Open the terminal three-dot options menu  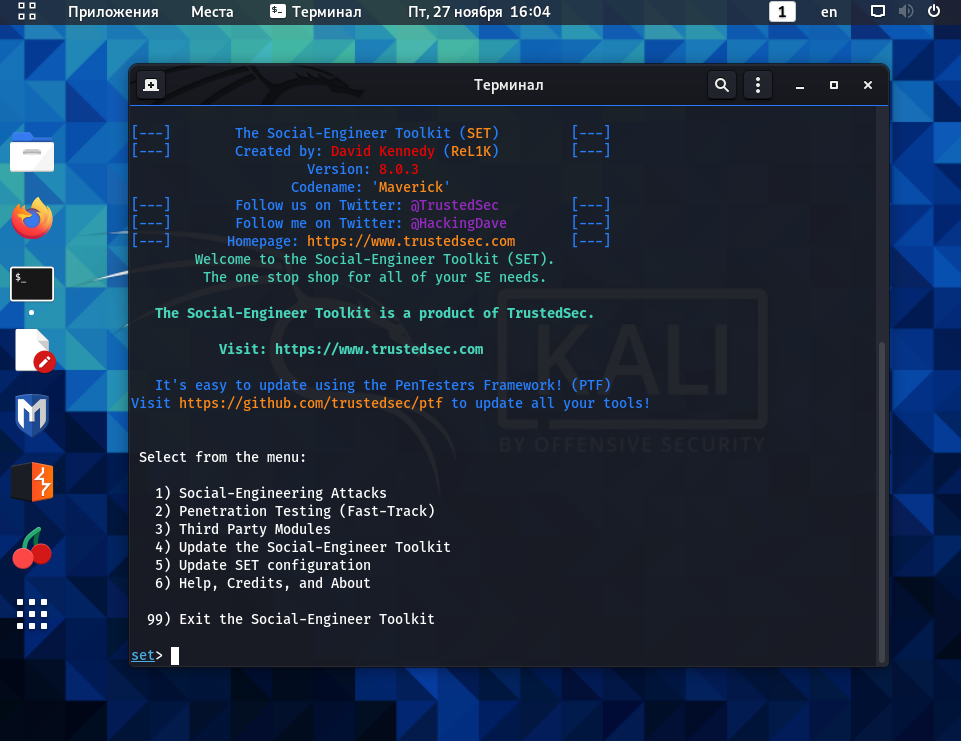pos(758,85)
